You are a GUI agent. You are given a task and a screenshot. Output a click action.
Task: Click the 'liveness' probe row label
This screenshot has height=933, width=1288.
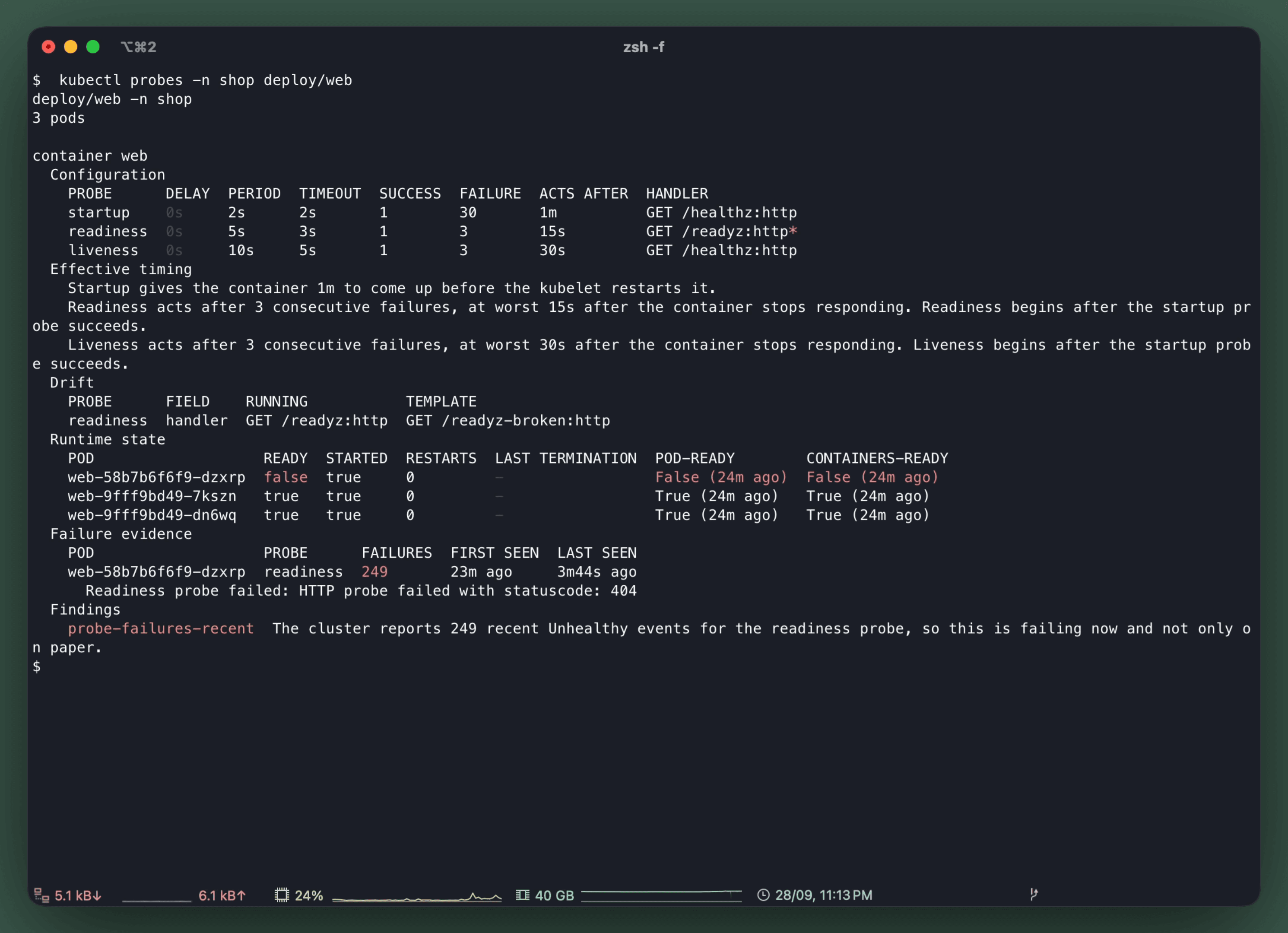pyautogui.click(x=103, y=251)
